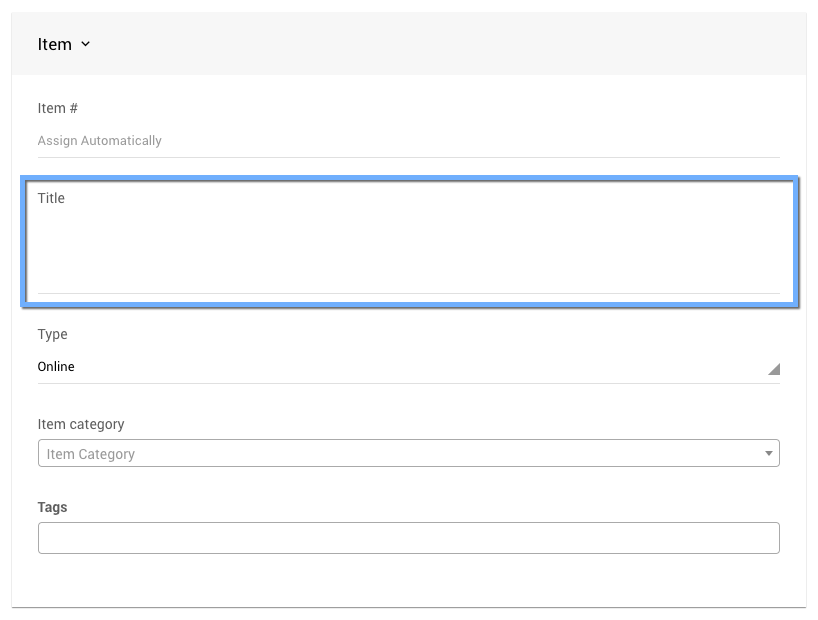Focus the Title text area
This screenshot has width=818, height=620.
pyautogui.click(x=408, y=250)
